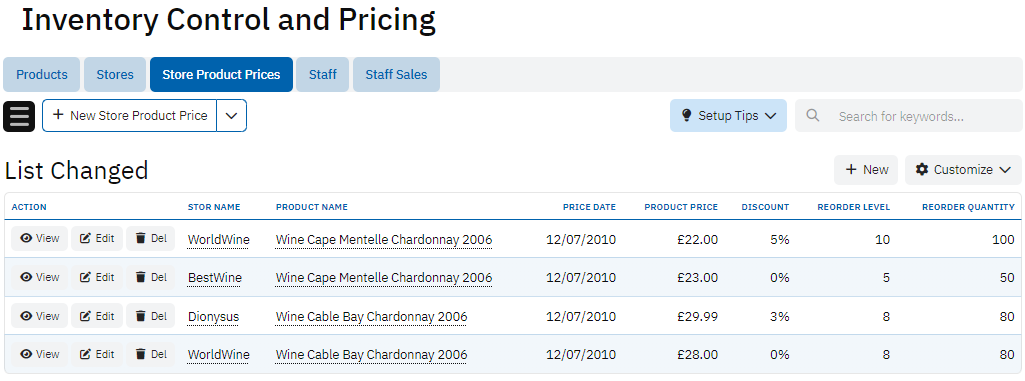Click the New button above the list
Viewport: 1025px width, 381px height.
(866, 170)
